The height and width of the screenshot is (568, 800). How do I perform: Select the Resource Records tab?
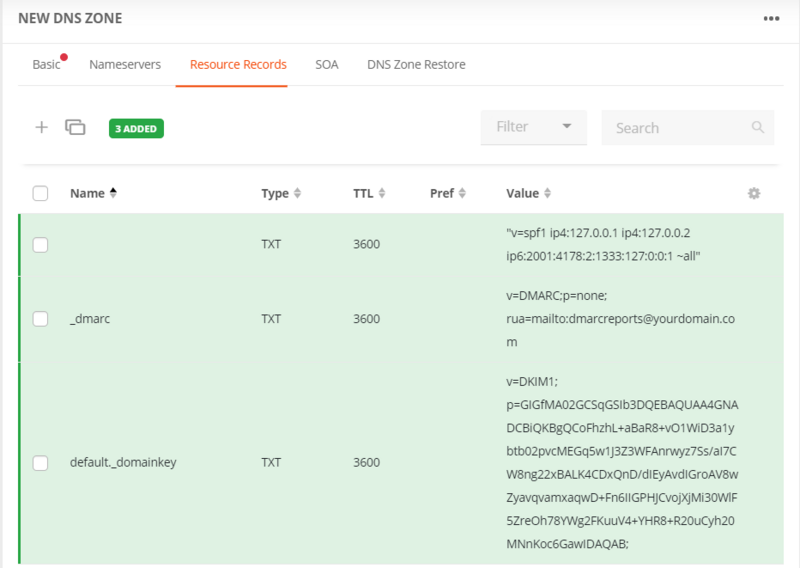pyautogui.click(x=238, y=65)
